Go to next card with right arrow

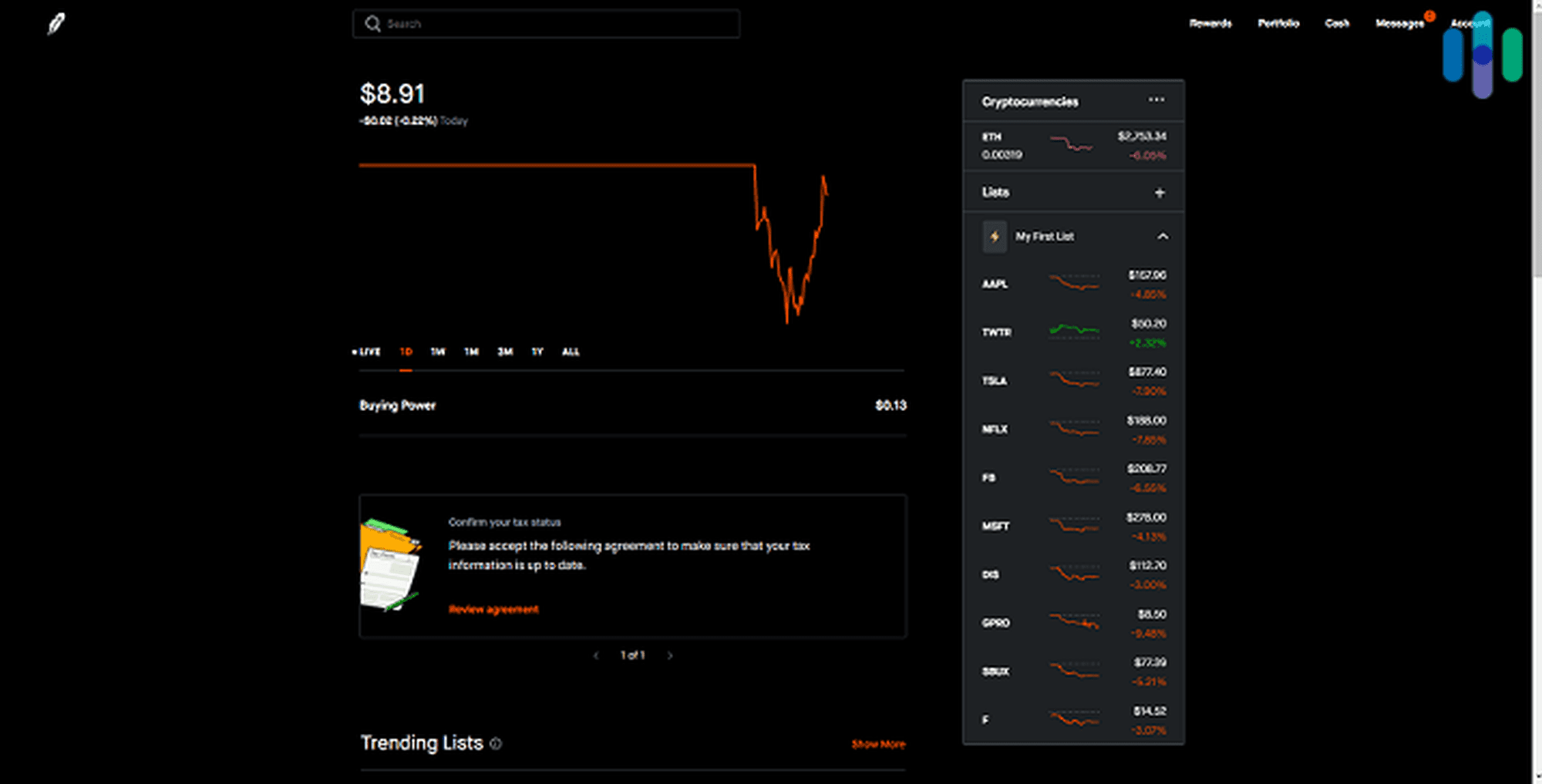tap(670, 656)
